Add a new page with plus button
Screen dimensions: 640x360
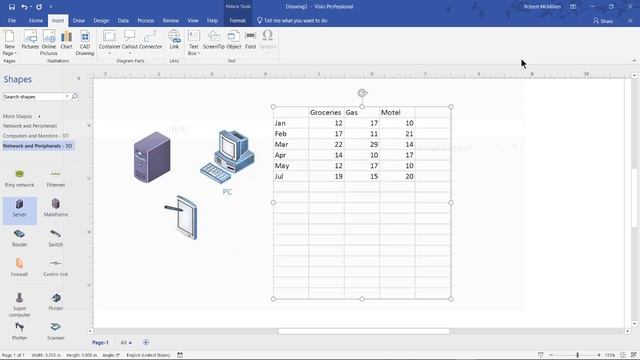(x=146, y=342)
